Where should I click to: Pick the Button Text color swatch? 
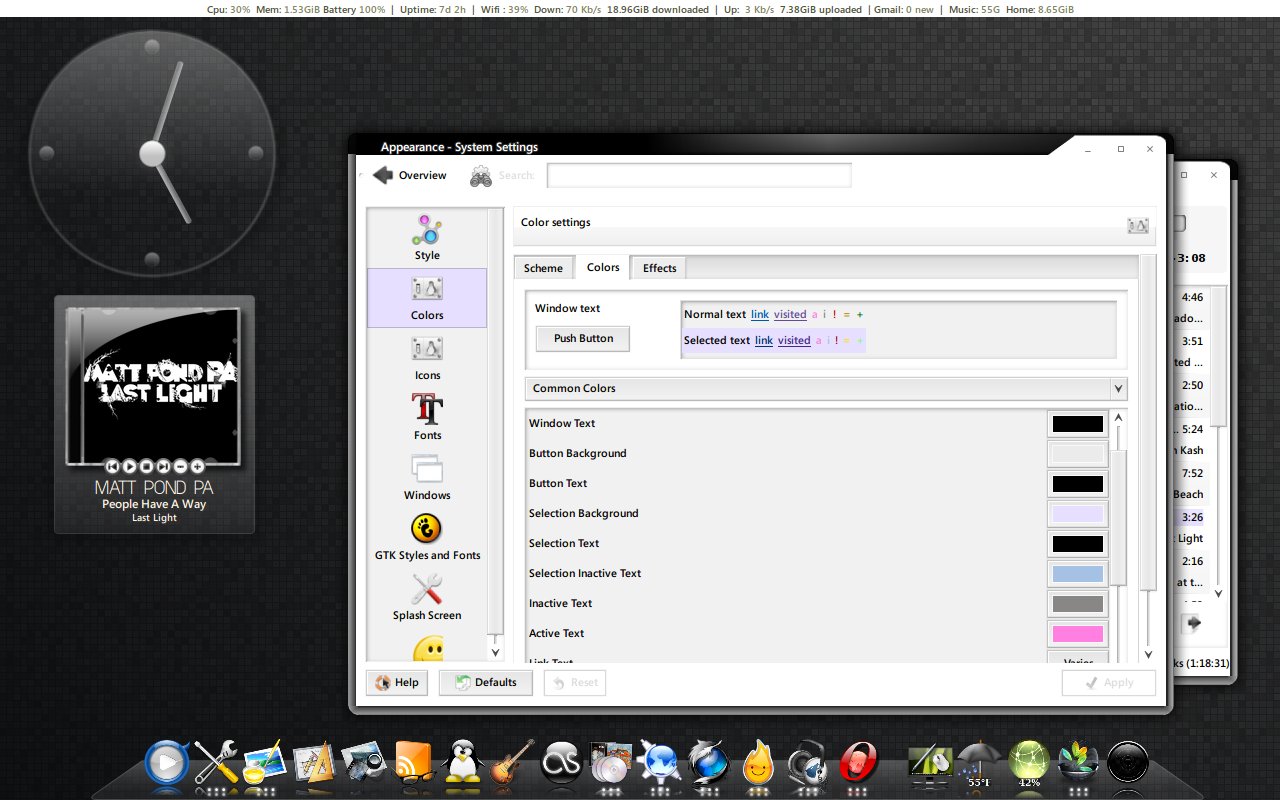[x=1078, y=484]
